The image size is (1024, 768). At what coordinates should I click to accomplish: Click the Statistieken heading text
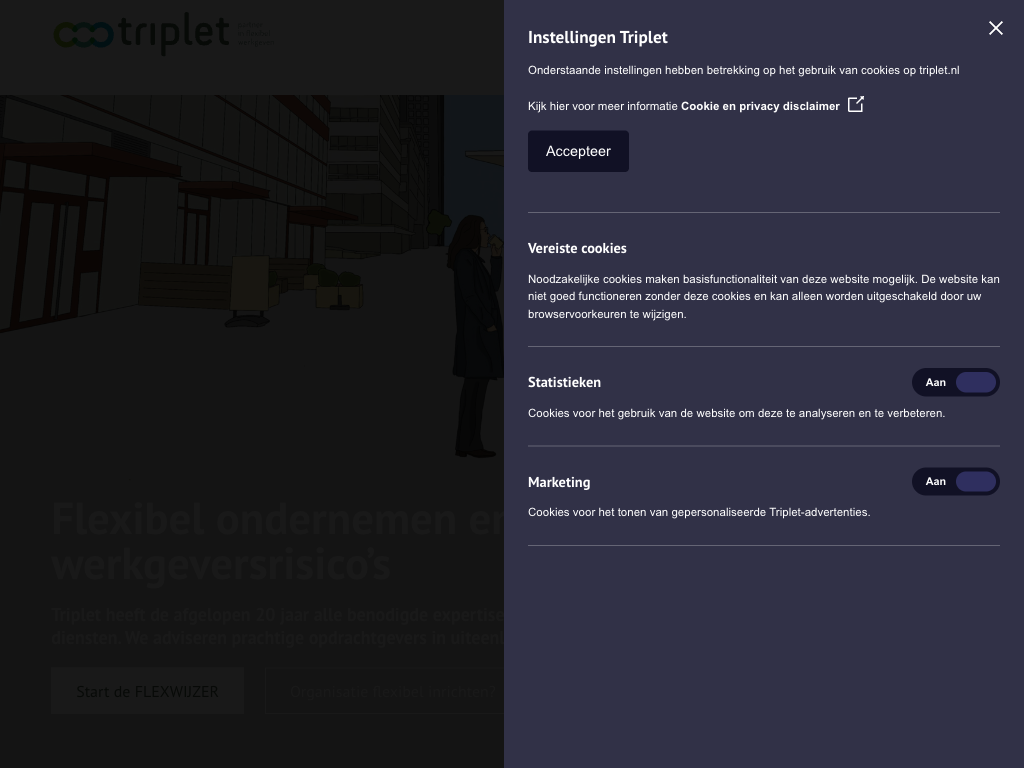pos(564,382)
